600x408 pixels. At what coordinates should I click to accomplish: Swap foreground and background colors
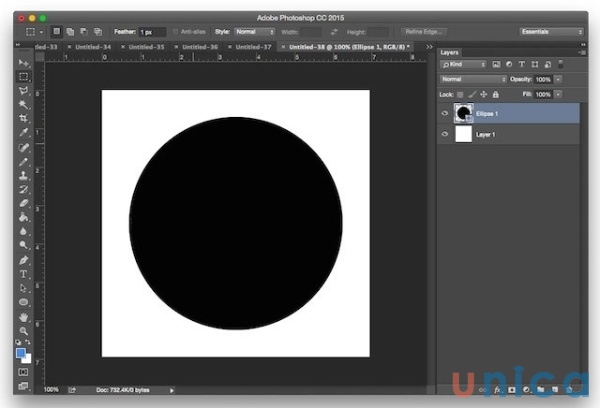28,342
